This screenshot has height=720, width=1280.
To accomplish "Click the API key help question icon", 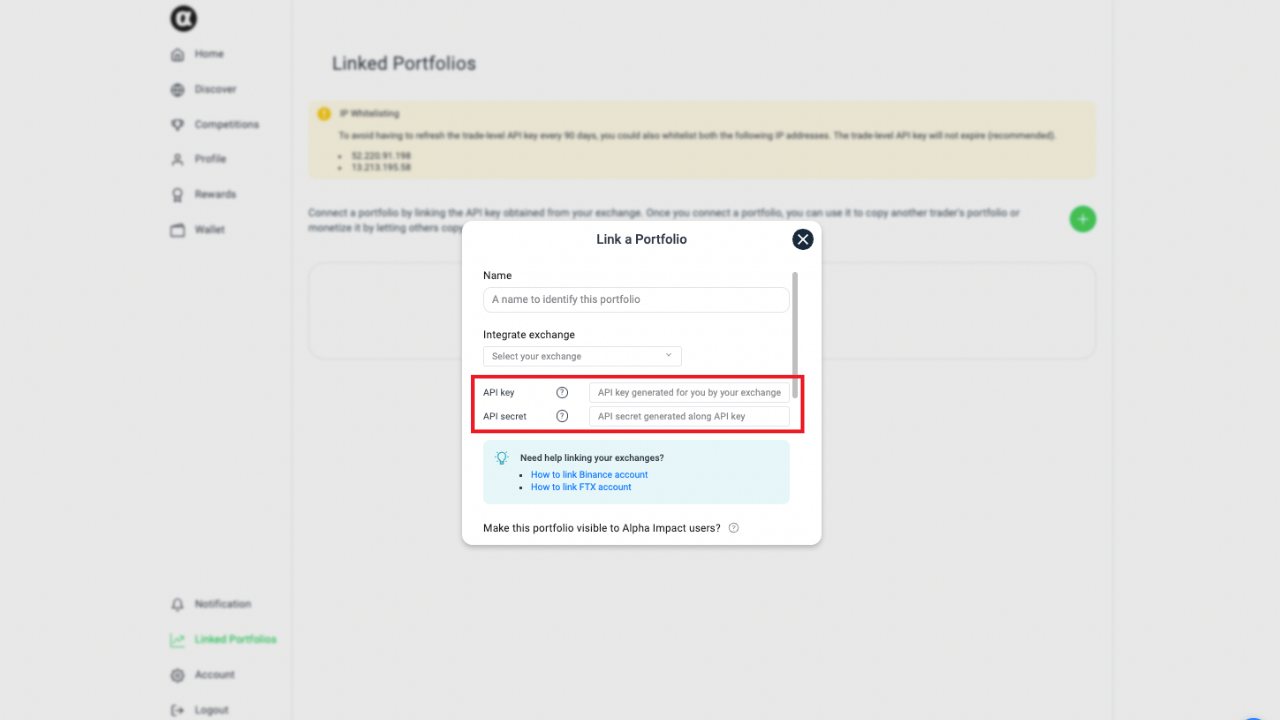I will tap(562, 393).
